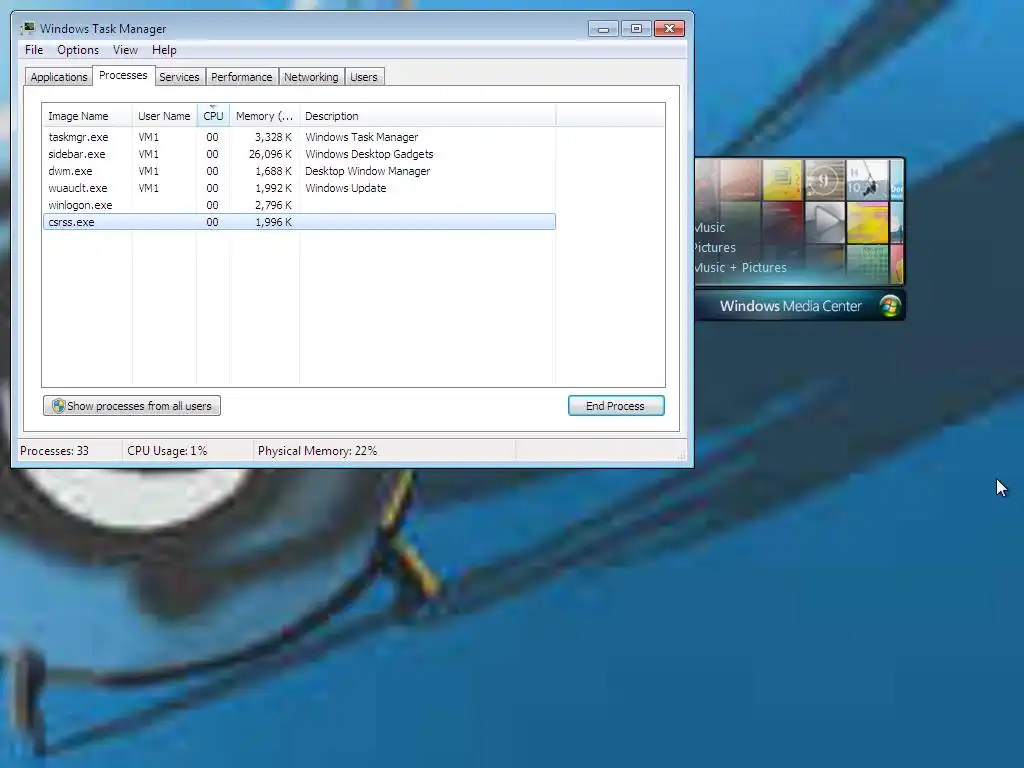Select the dwm.exe process
This screenshot has width=1024, height=768.
(x=299, y=171)
